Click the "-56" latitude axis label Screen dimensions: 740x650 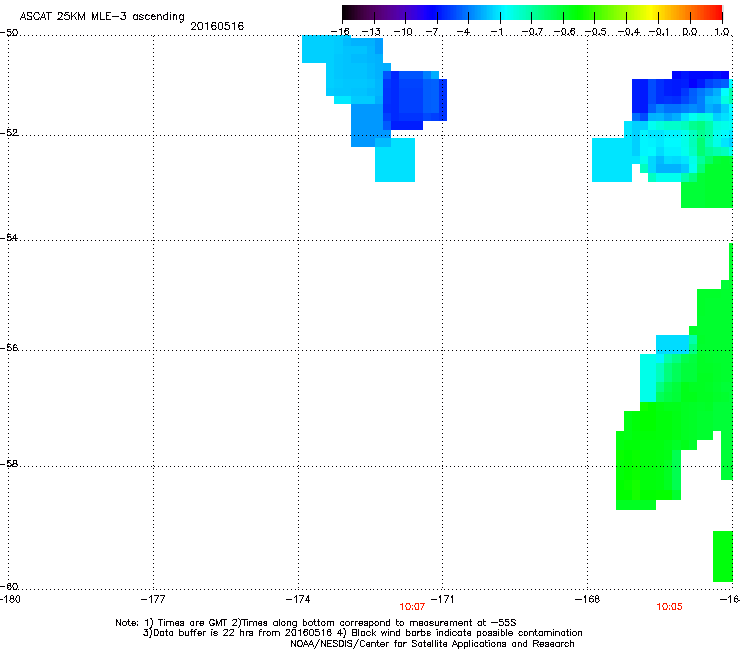pos(9,347)
